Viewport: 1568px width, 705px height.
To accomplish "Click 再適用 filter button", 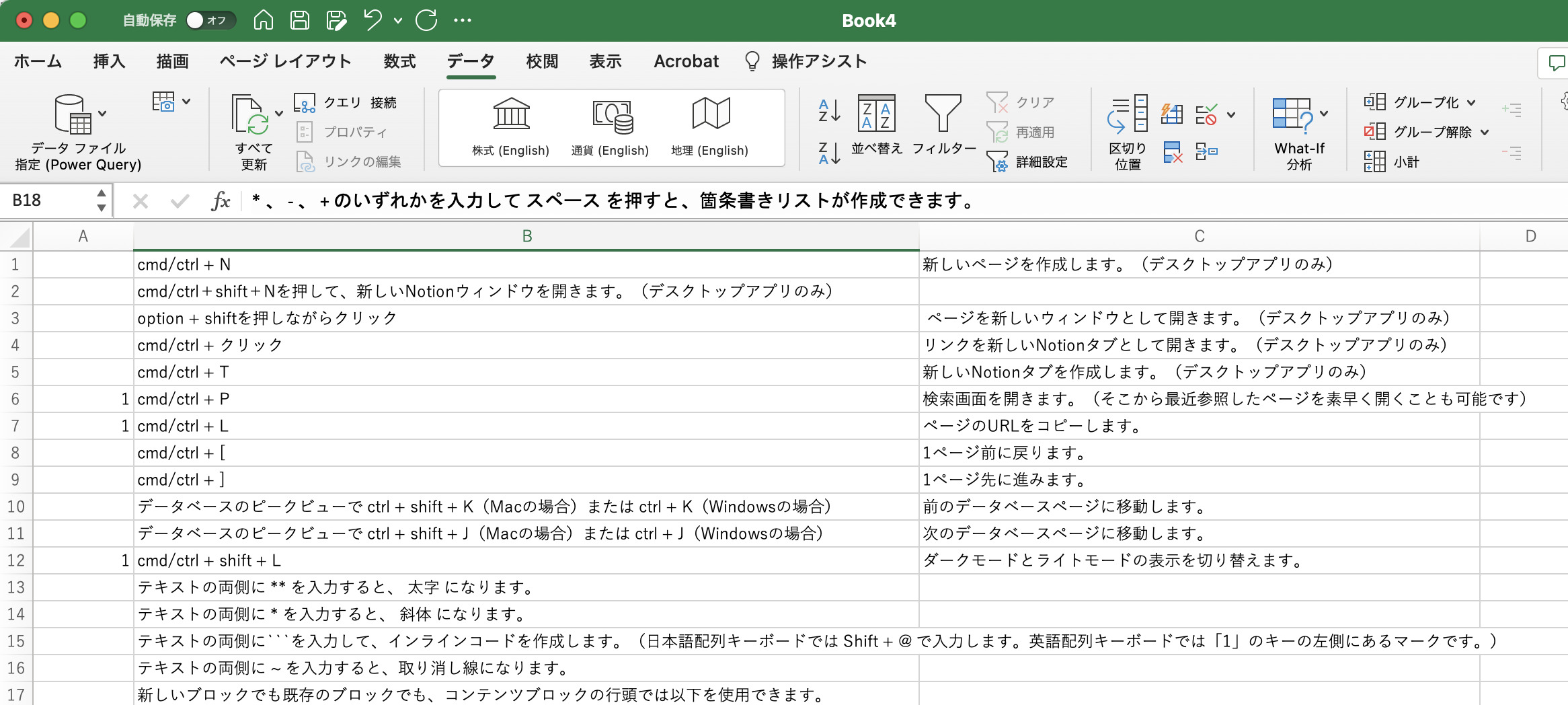I will [x=1021, y=132].
